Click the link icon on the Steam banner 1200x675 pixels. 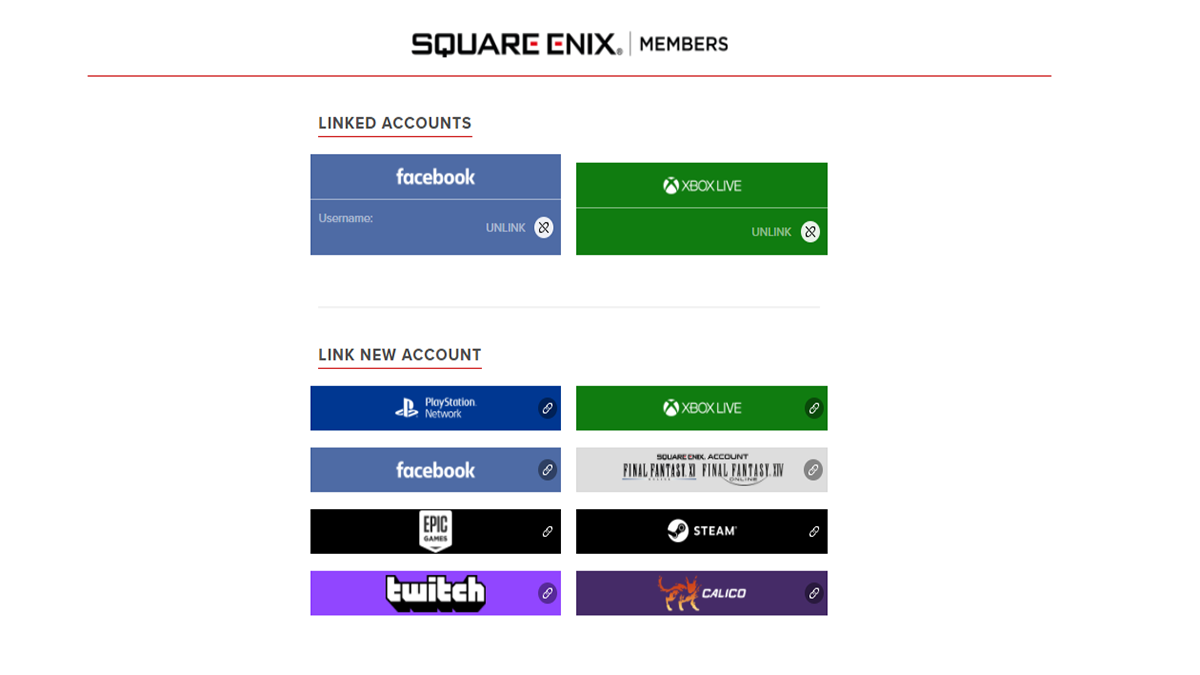pyautogui.click(x=813, y=531)
